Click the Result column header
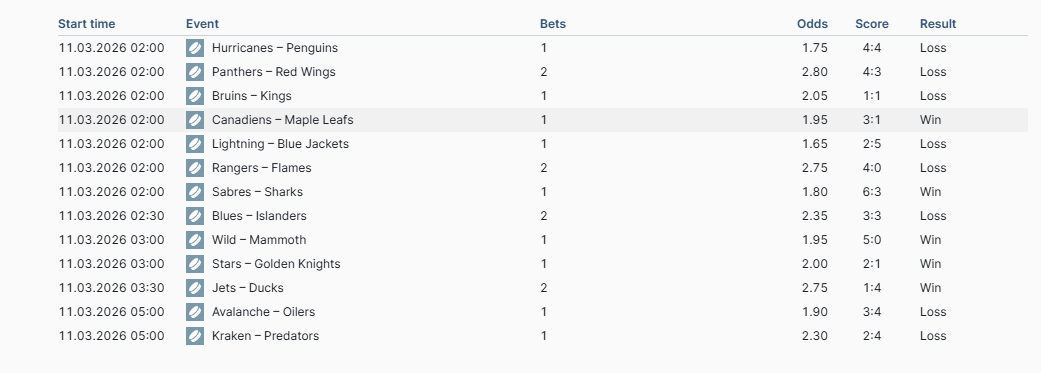1041x373 pixels. (938, 24)
